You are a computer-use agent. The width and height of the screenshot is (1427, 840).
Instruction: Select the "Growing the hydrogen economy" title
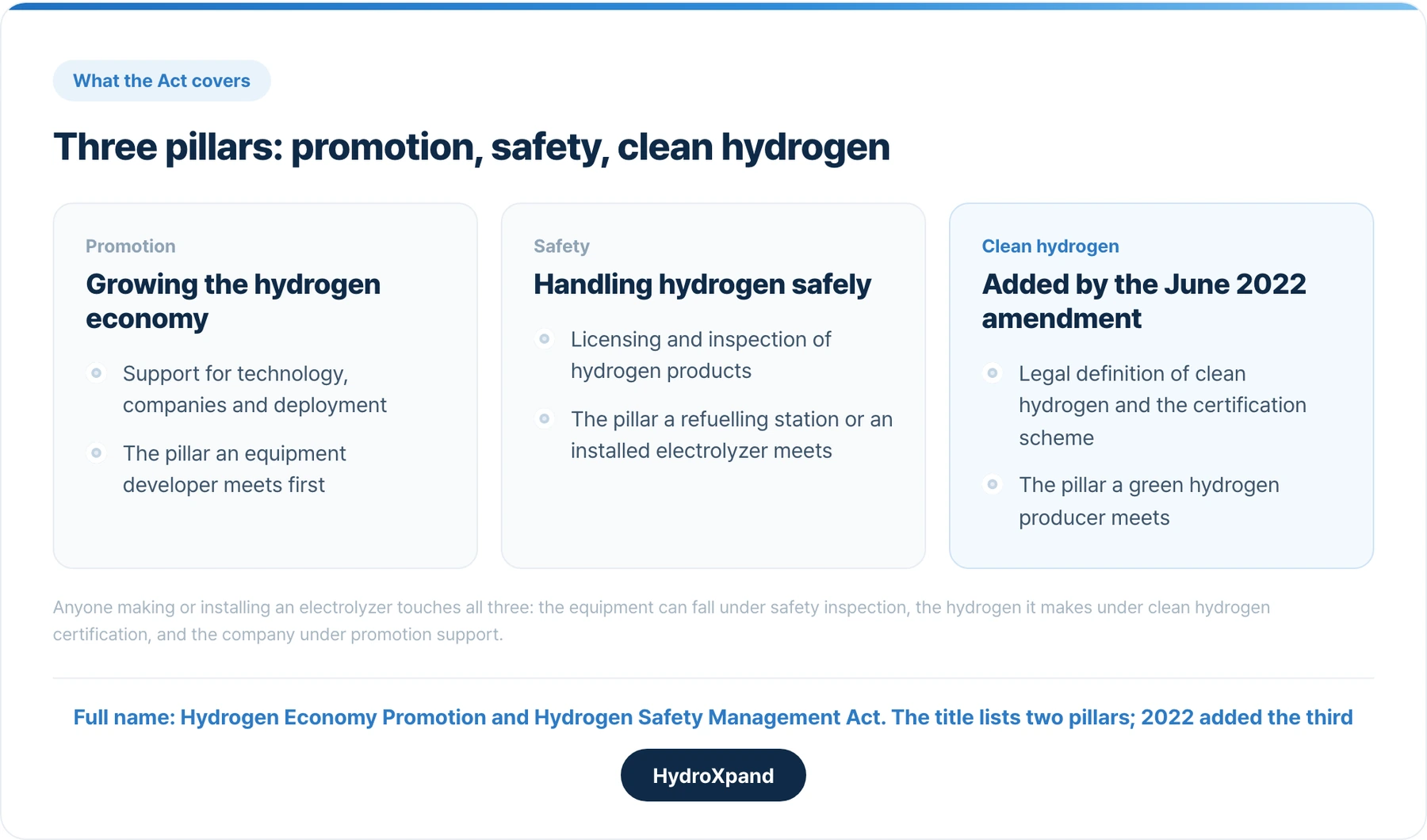[233, 301]
